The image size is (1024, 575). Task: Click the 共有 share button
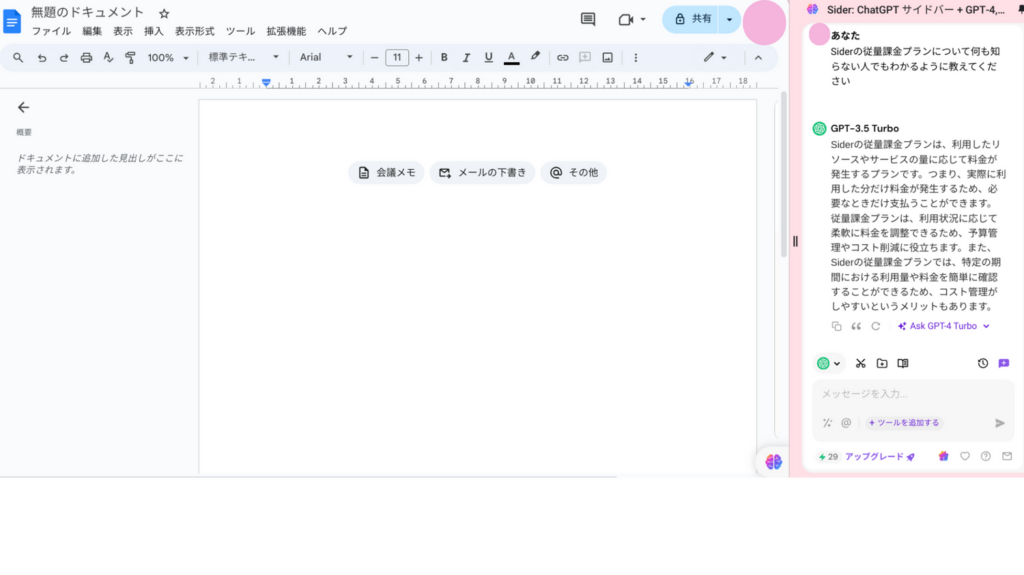[x=692, y=19]
